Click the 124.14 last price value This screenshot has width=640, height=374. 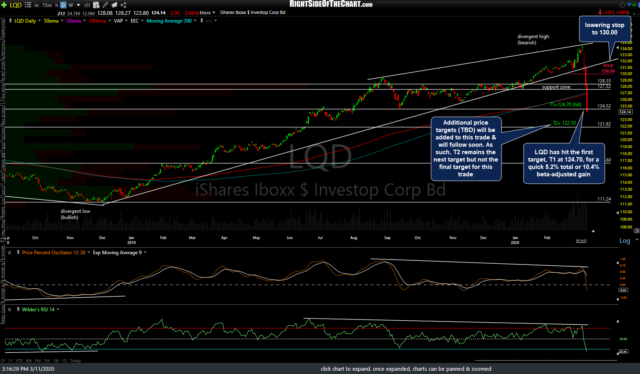158,13
